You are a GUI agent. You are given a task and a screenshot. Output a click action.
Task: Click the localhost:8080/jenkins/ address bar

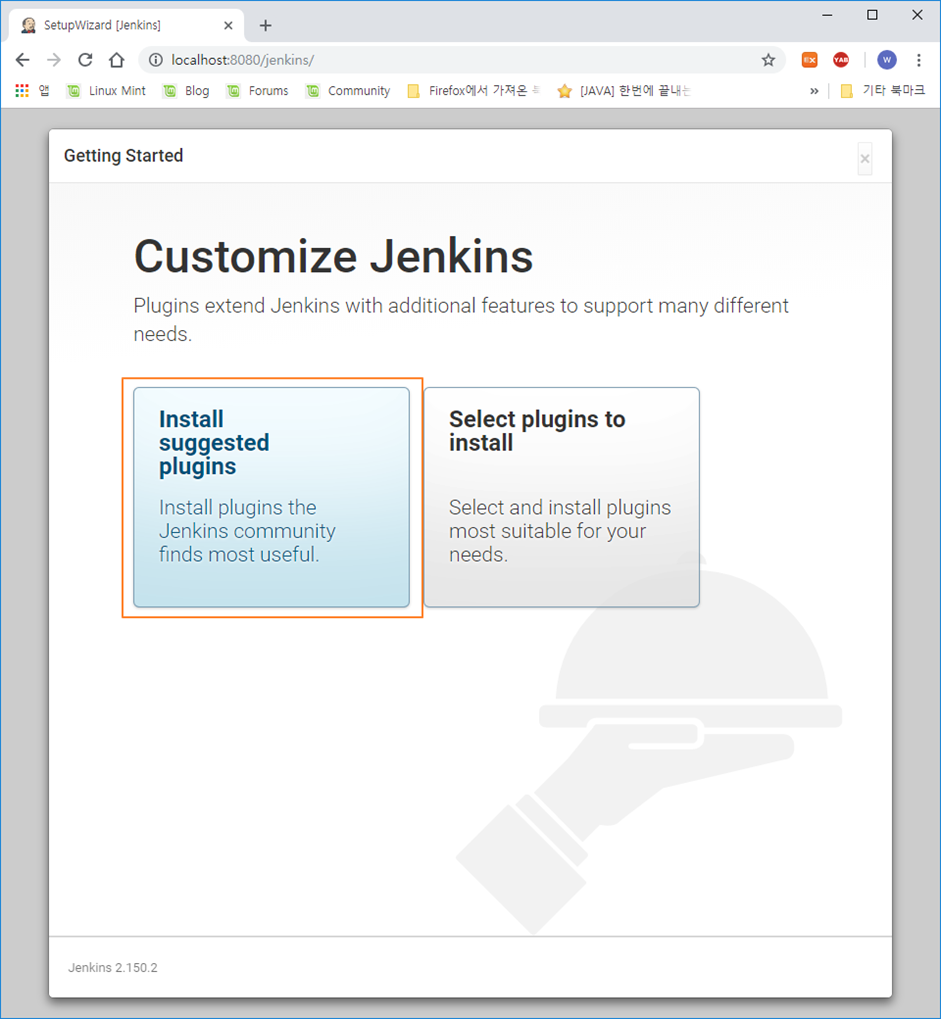[x=461, y=60]
